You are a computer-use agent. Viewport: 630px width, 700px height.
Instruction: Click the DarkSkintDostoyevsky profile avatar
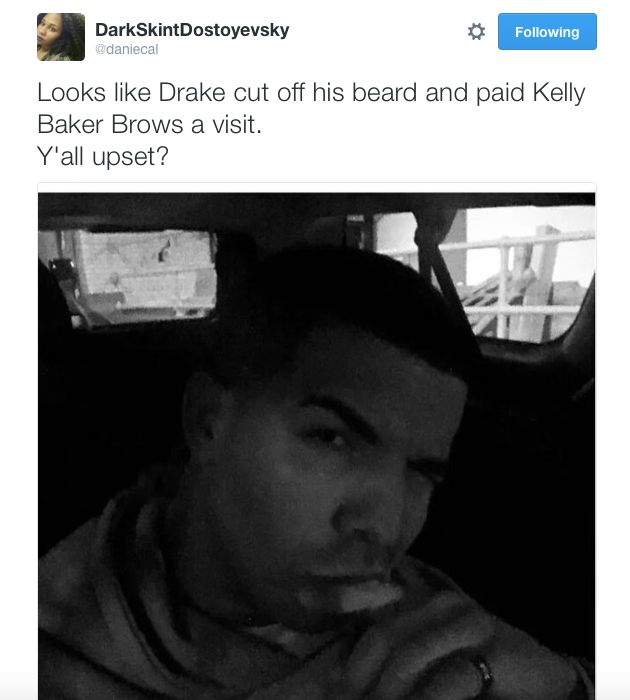point(61,37)
